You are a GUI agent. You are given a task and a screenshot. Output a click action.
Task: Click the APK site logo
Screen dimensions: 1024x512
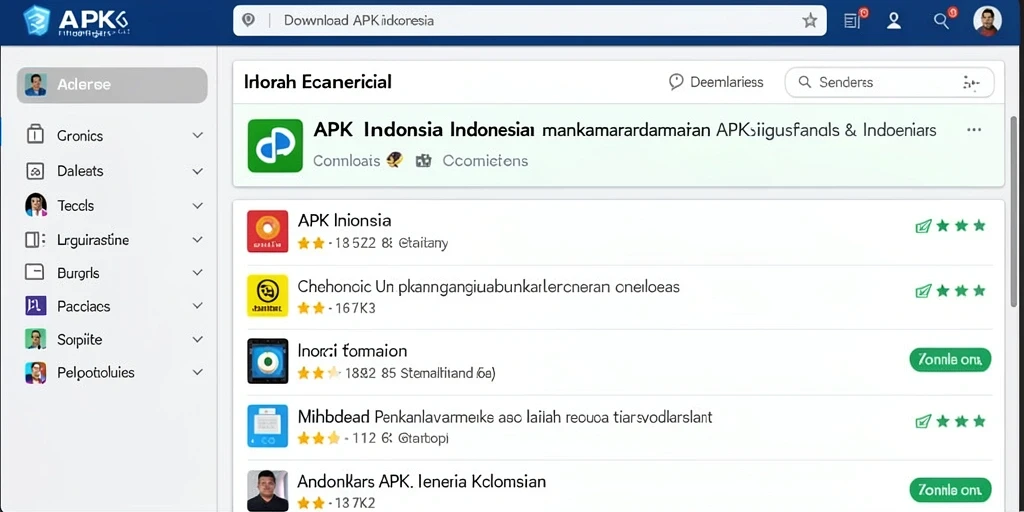coord(76,22)
